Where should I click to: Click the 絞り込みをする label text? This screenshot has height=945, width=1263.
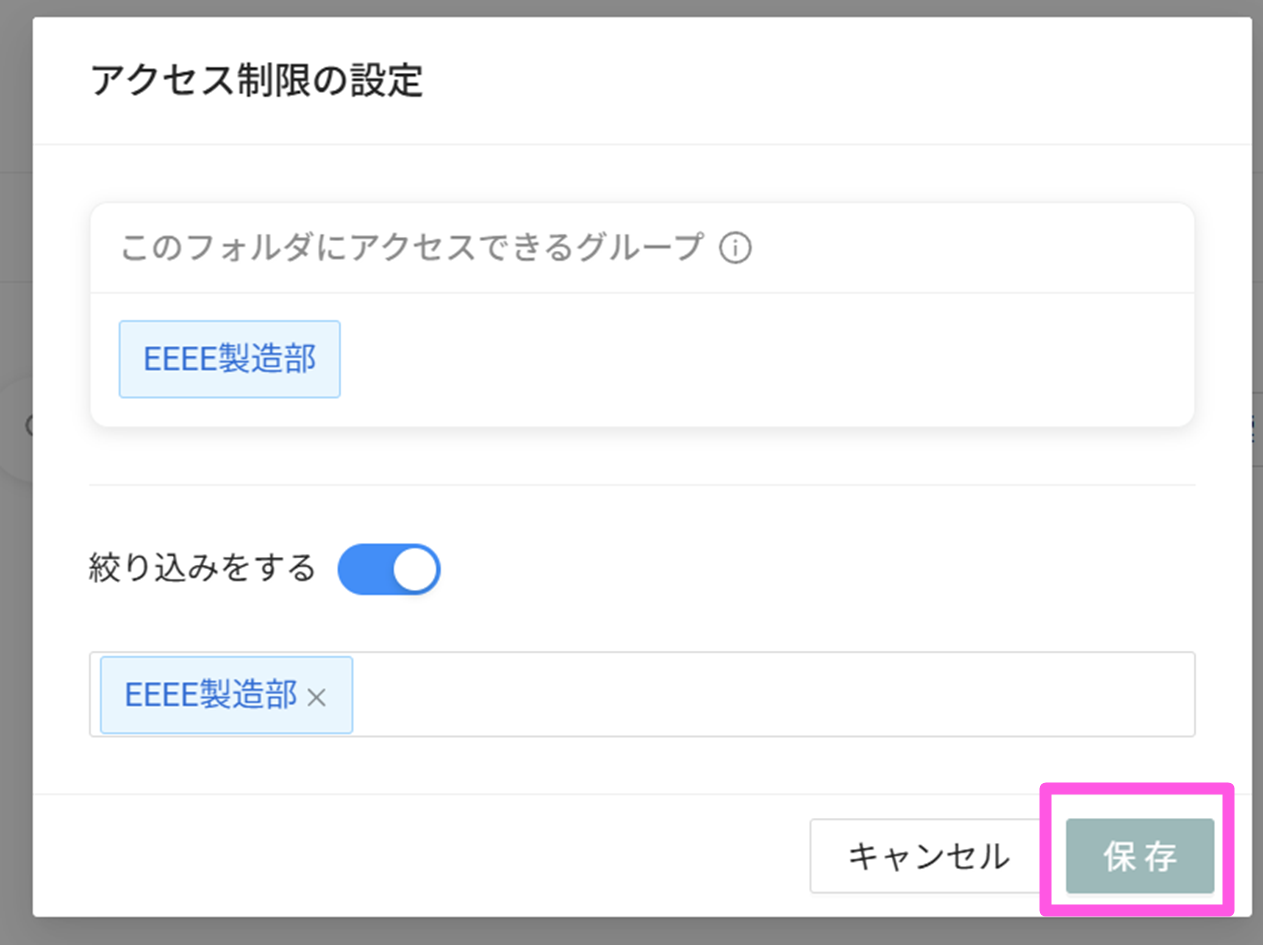coord(202,569)
